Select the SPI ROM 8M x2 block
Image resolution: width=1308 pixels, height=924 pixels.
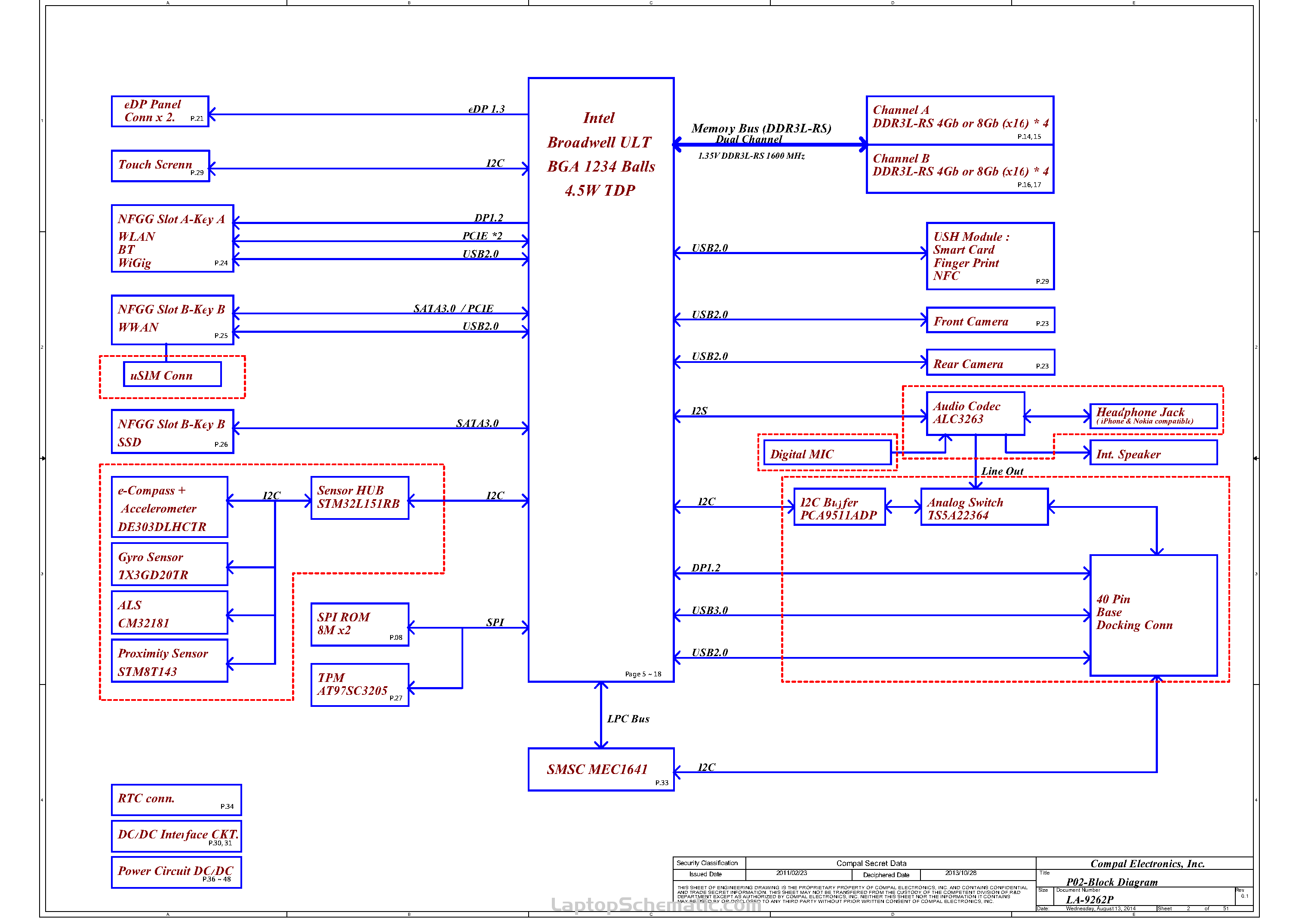pos(360,625)
